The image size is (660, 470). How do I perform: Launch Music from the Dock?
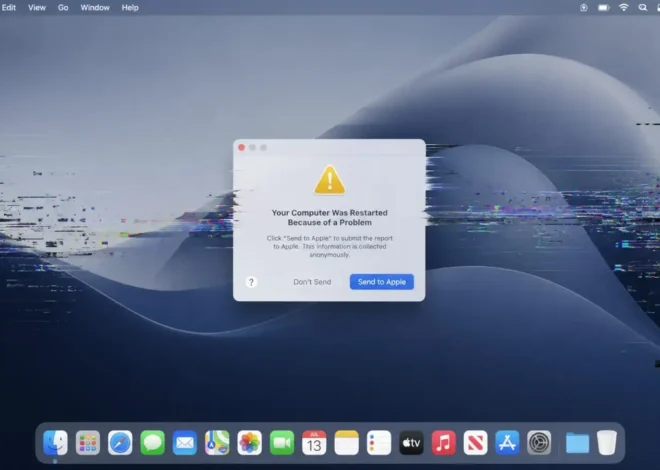point(443,443)
